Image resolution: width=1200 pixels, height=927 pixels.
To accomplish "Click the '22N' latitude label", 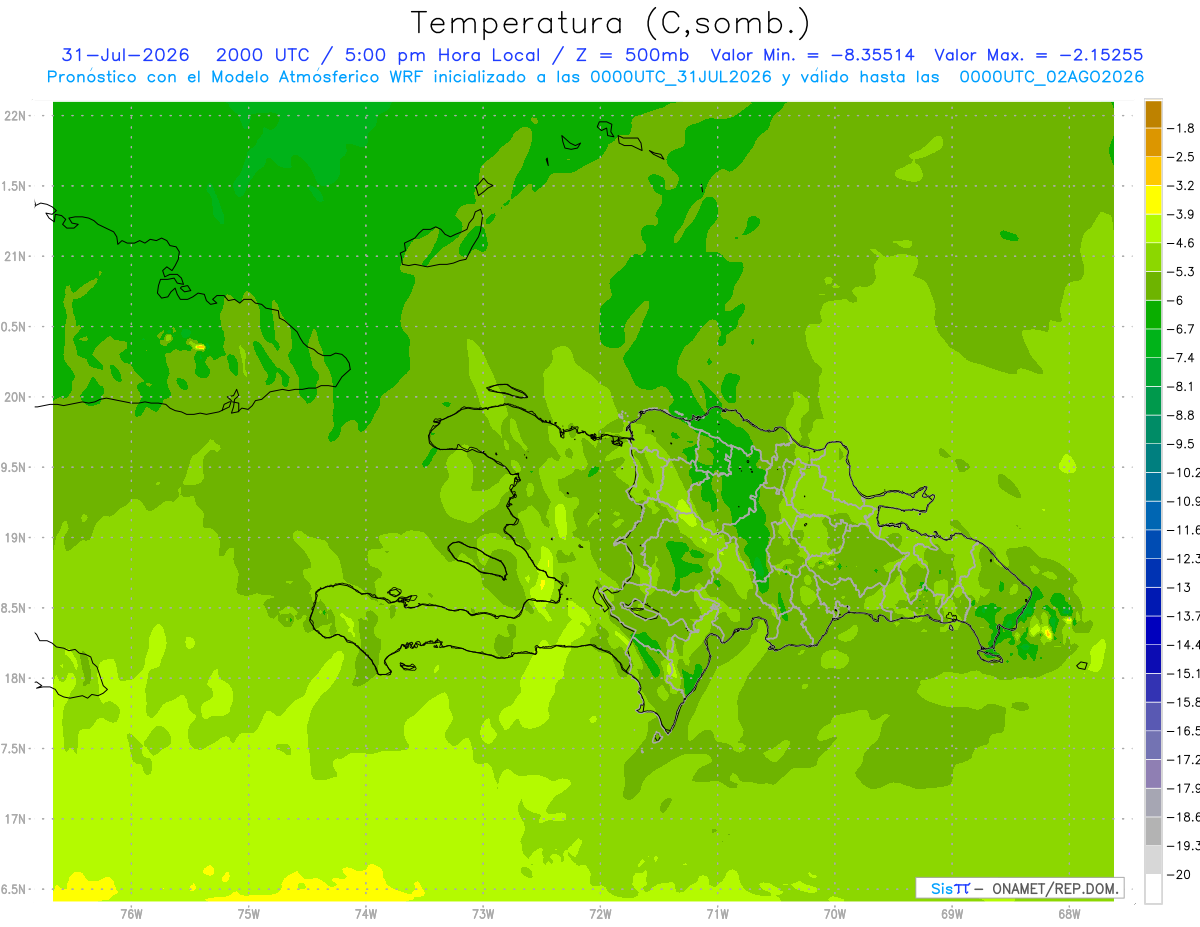I will click(x=16, y=116).
